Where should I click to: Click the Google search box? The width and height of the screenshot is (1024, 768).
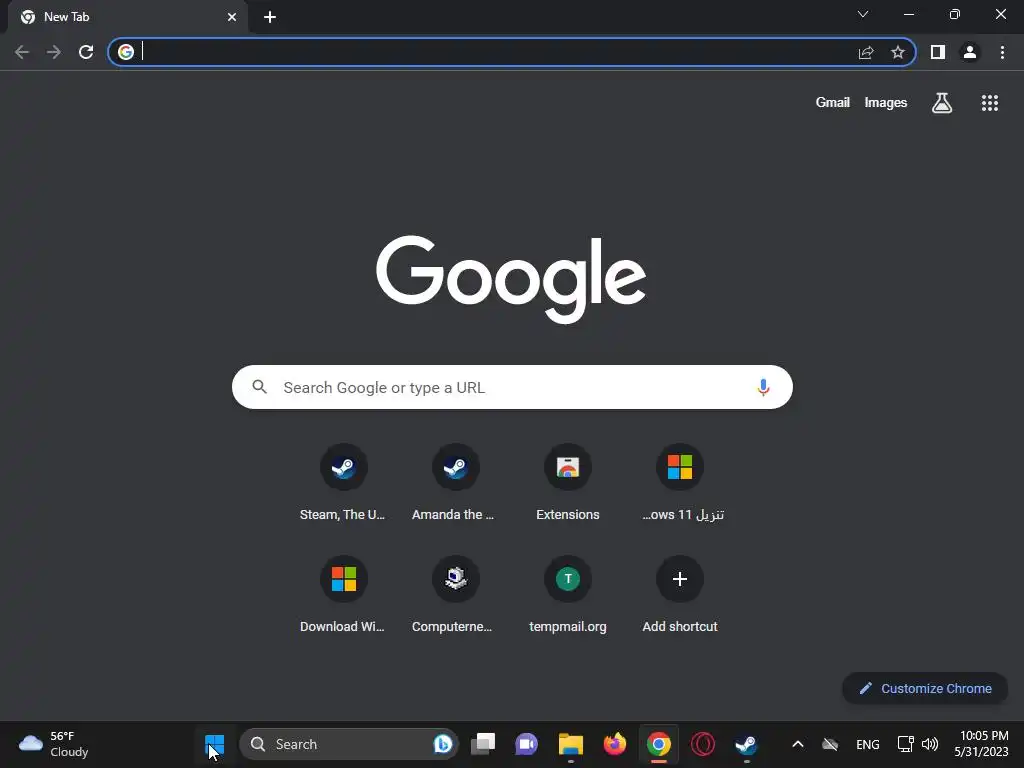(512, 387)
